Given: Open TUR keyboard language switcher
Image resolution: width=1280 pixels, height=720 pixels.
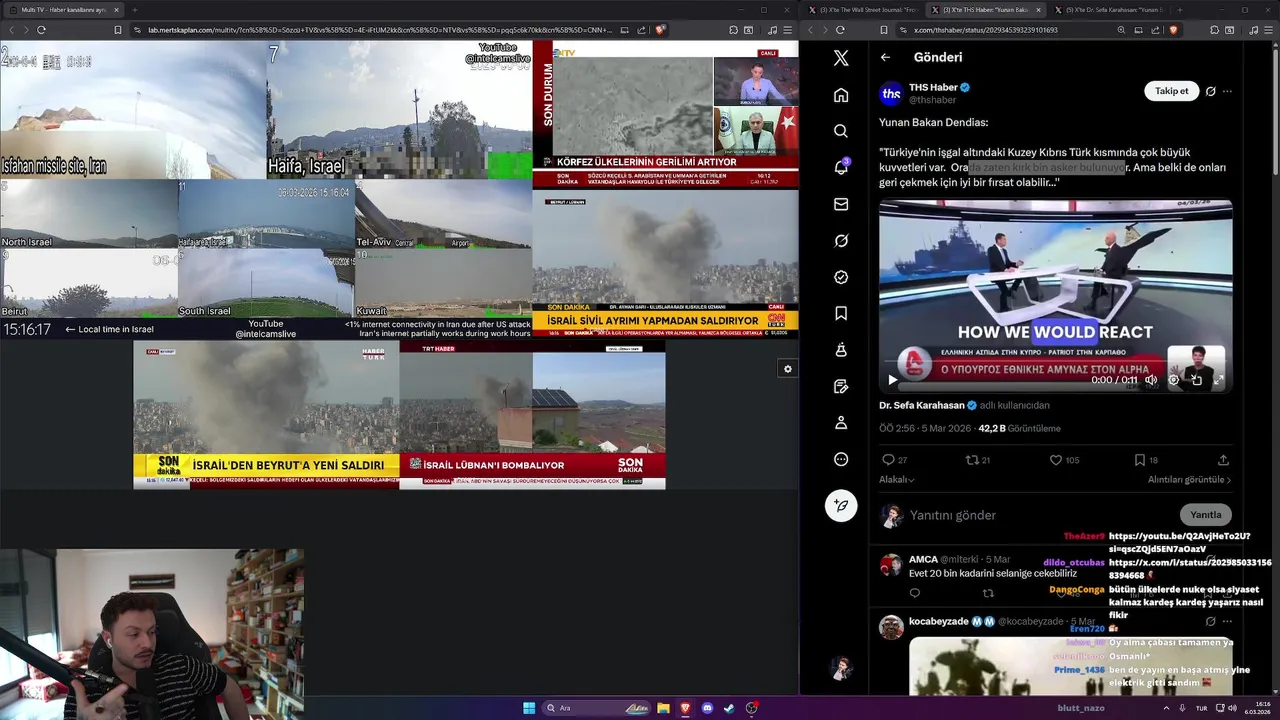Looking at the screenshot, I should pyautogui.click(x=1201, y=708).
